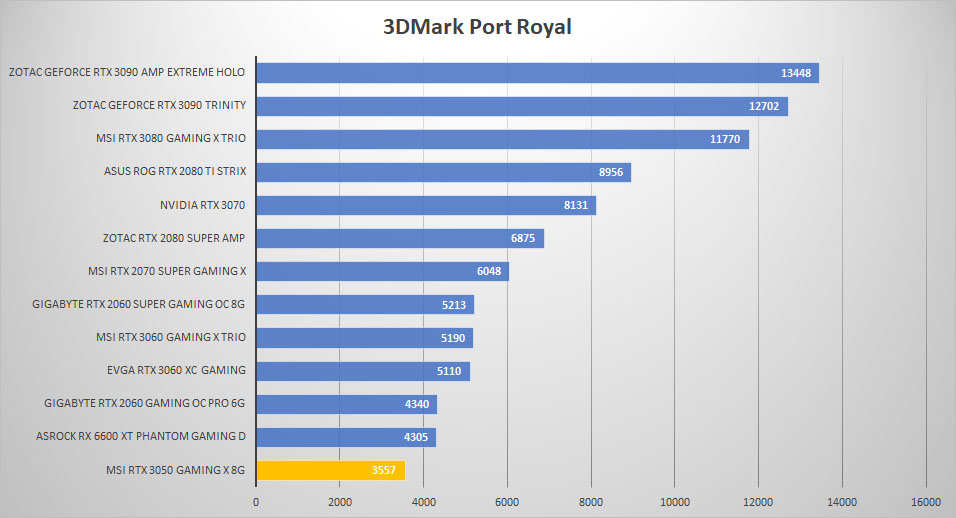Click the axis label 0

(x=256, y=502)
